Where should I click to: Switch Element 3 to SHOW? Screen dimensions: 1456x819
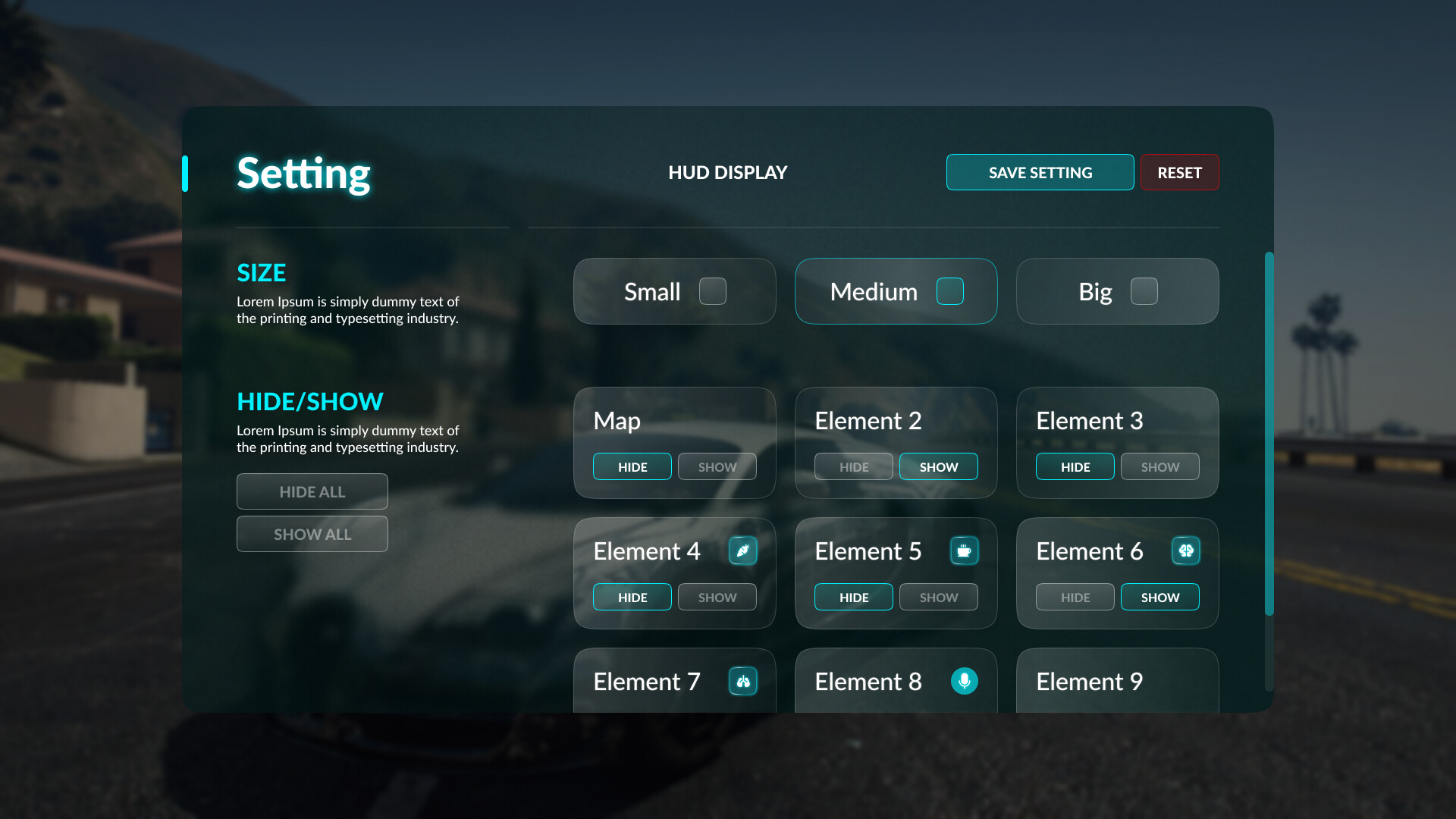click(x=1159, y=466)
